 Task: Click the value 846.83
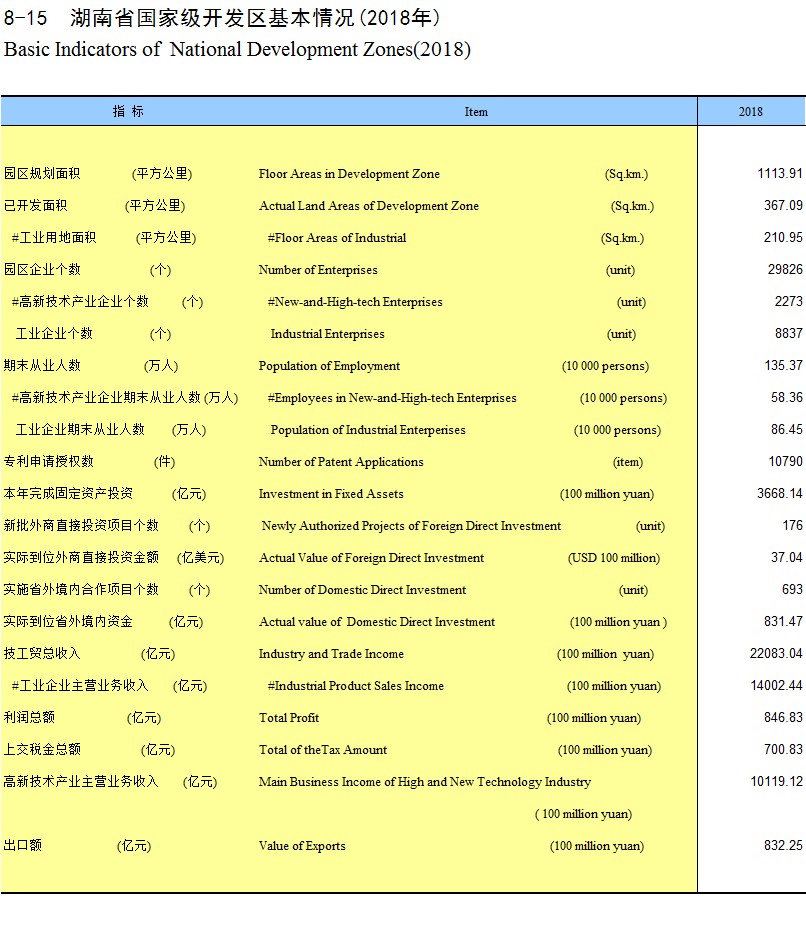pyautogui.click(x=784, y=717)
